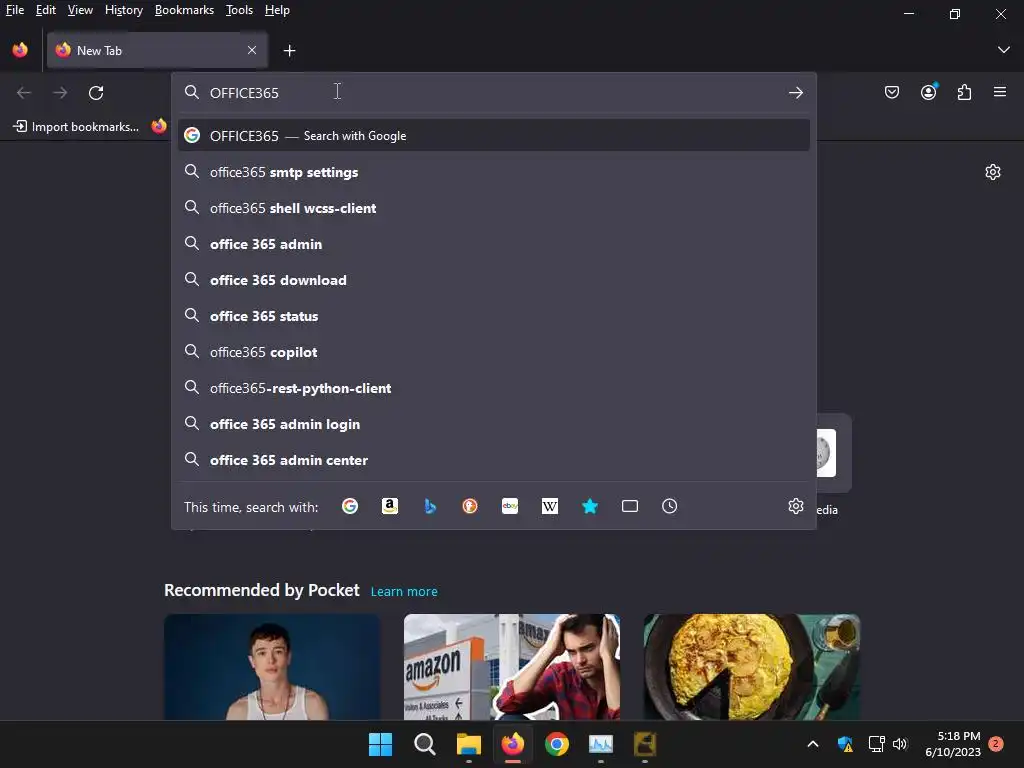This screenshot has width=1024, height=768.
Task: Choose office365 smtp settings suggestion
Action: [493, 172]
